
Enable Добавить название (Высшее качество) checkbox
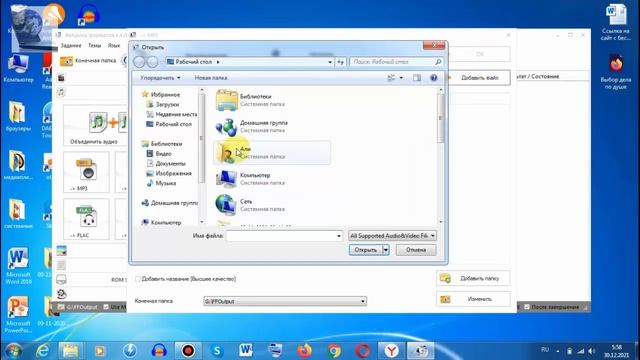point(138,279)
